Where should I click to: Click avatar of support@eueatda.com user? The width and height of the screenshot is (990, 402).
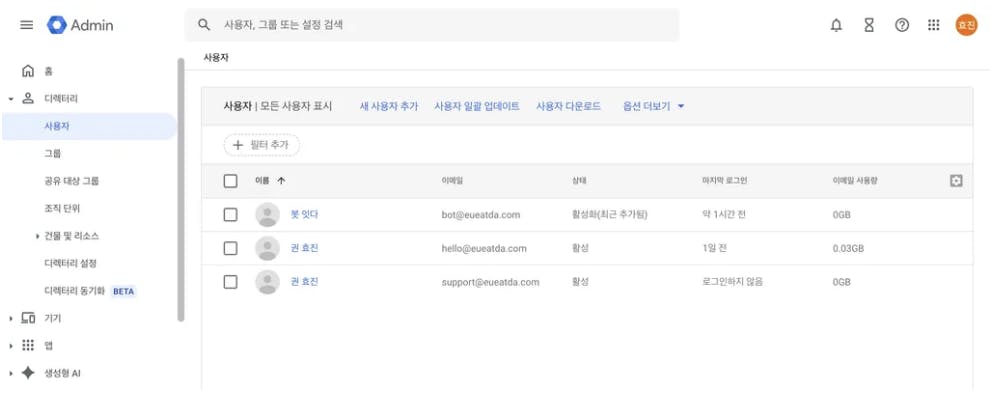(x=268, y=282)
